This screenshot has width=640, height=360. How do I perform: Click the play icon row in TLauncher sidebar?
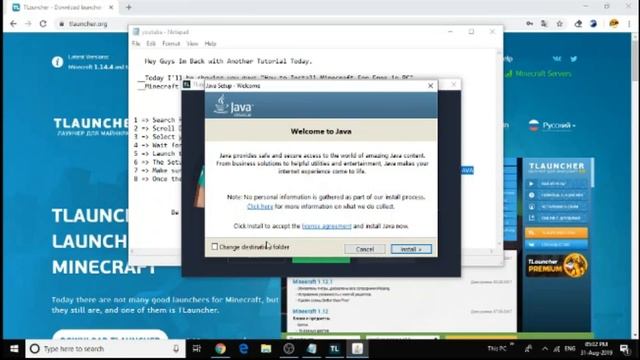click(x=556, y=184)
